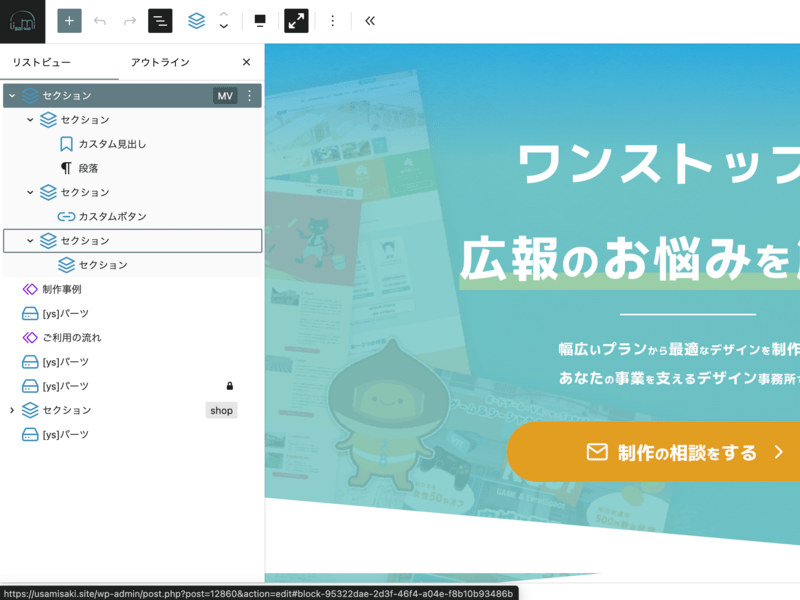Screen dimensions: 800x600
Task: Move block up with the up chevron
Action: coord(224,15)
